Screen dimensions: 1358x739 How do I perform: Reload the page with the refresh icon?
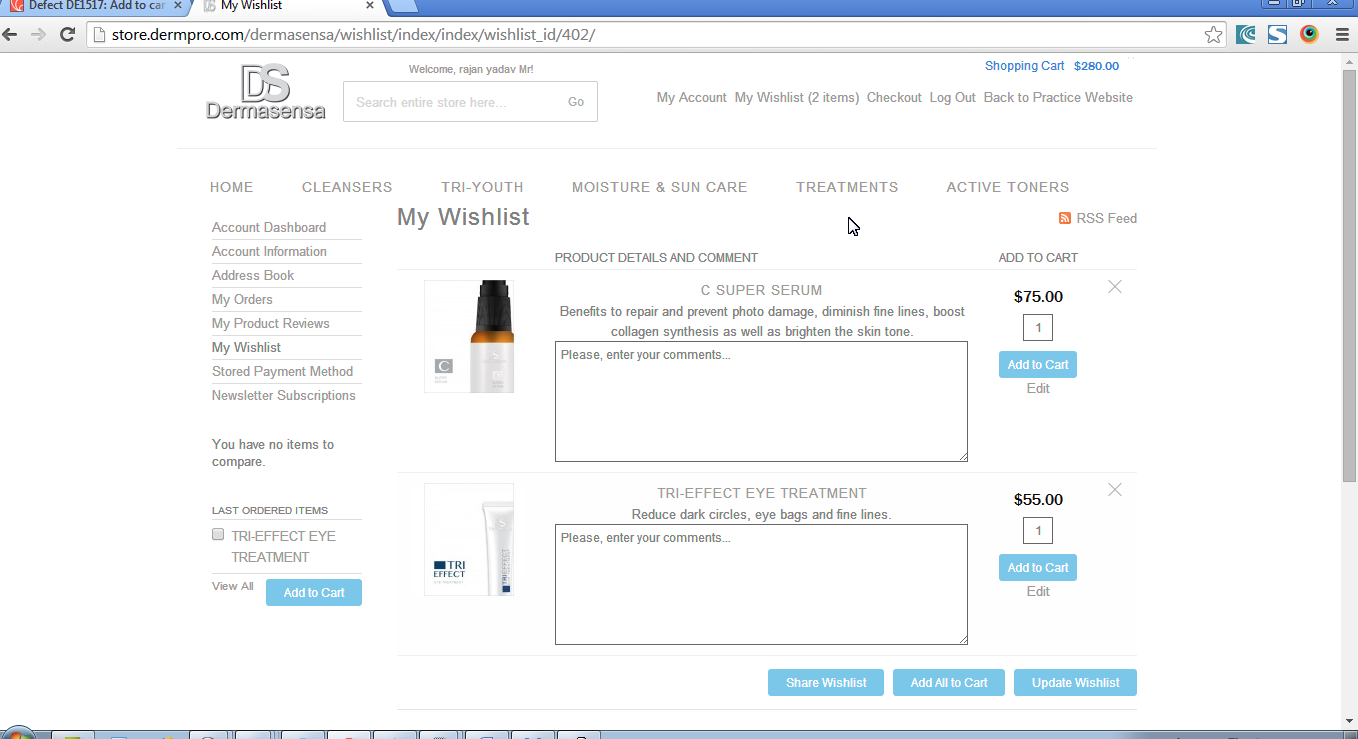pos(68,34)
